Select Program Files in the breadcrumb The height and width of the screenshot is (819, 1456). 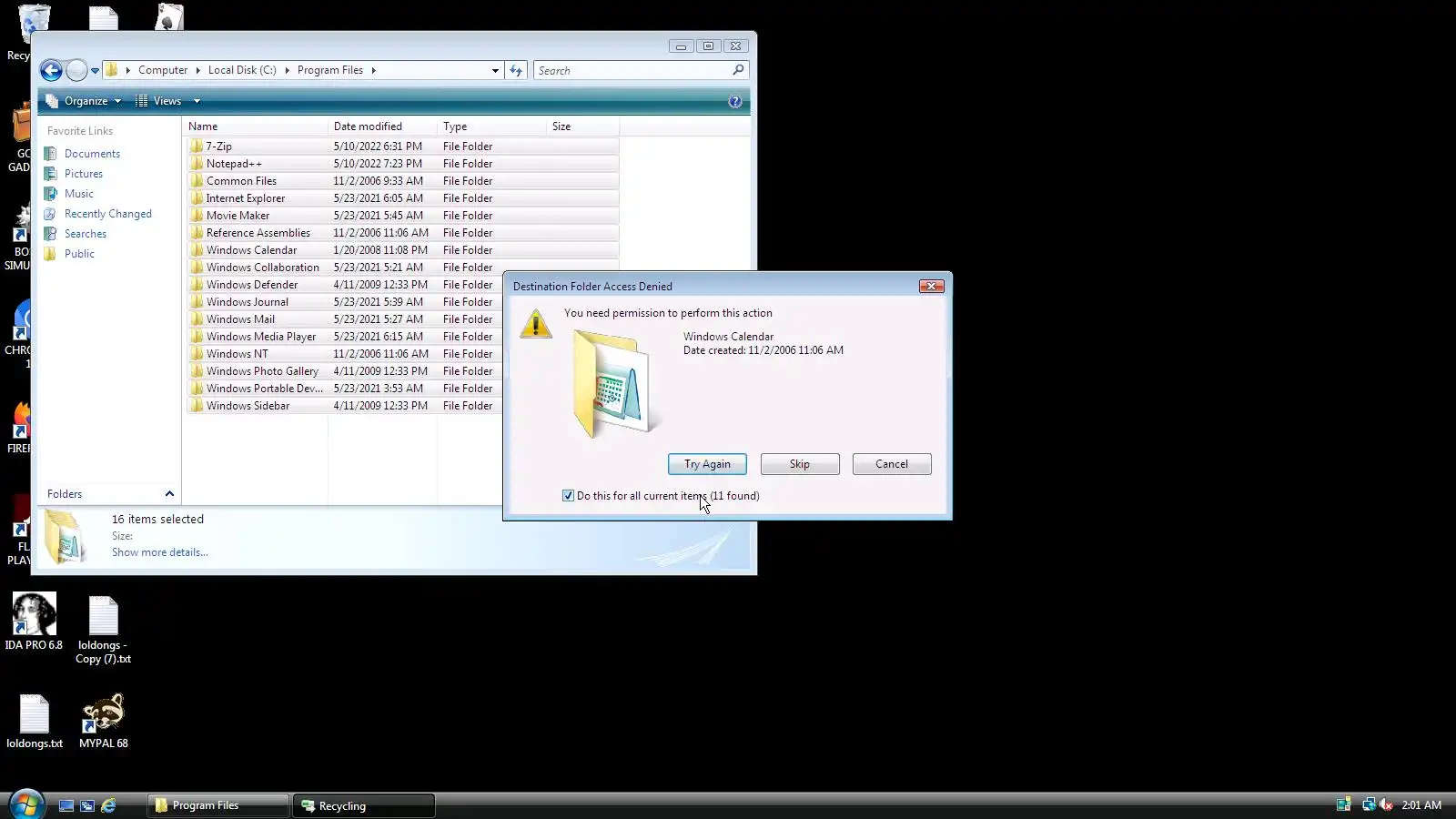(x=330, y=70)
